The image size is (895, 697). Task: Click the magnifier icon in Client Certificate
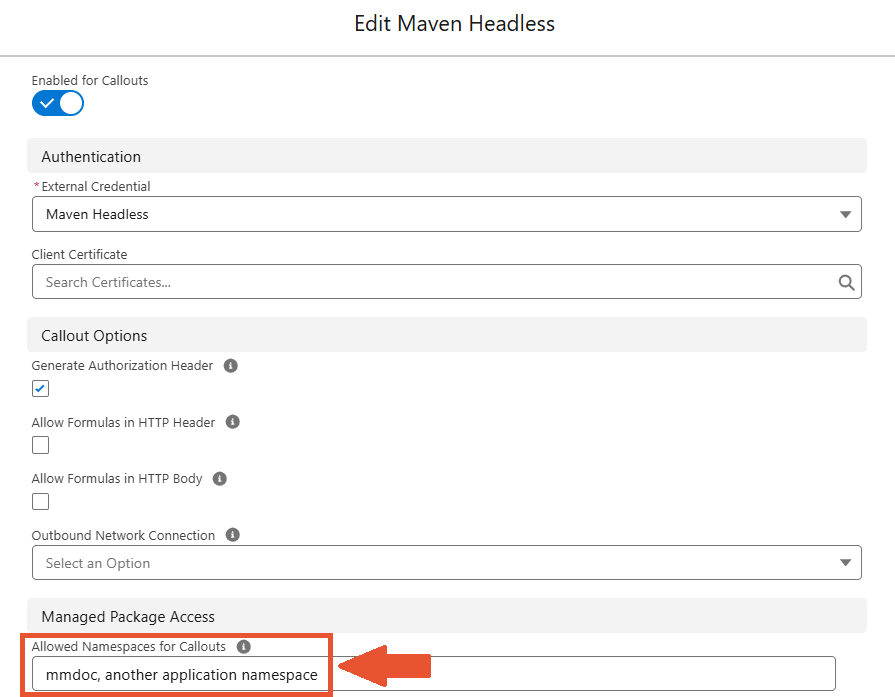click(x=846, y=282)
